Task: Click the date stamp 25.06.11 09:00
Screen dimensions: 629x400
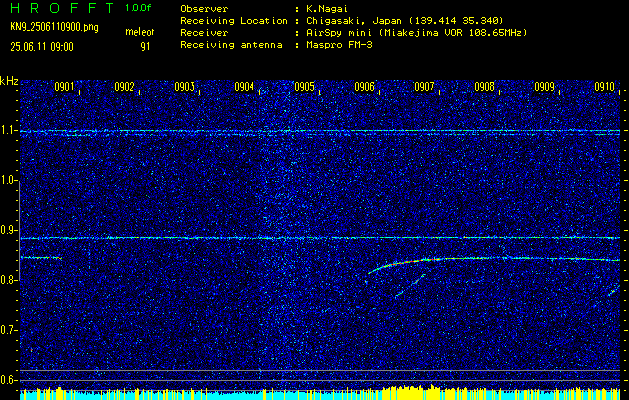Action: [x=42, y=47]
